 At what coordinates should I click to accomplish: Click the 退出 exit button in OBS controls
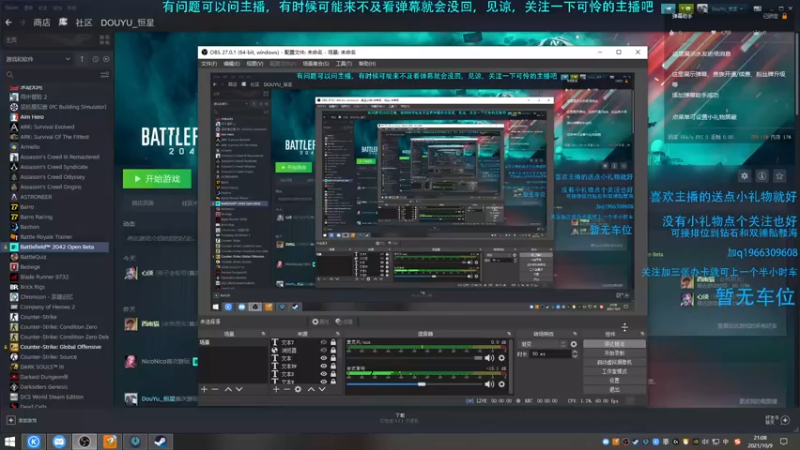pos(614,390)
